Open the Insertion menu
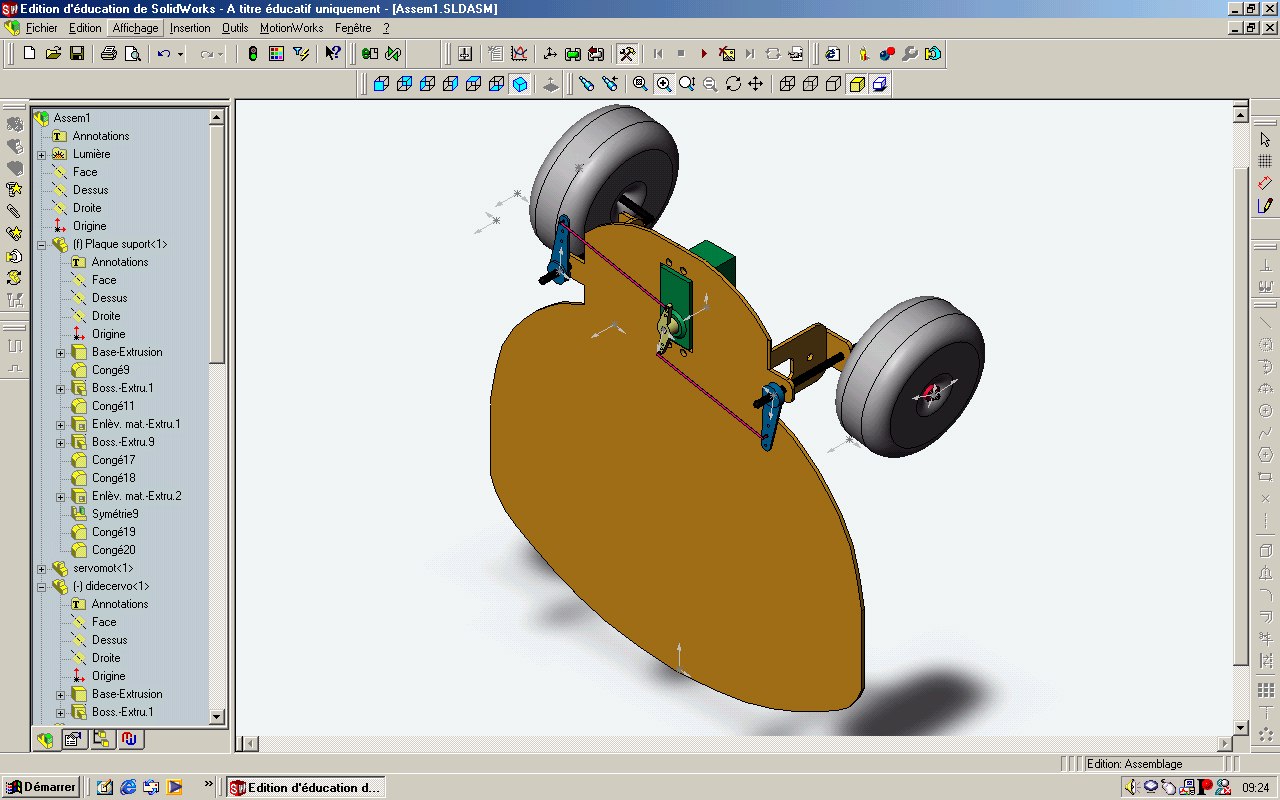 click(190, 28)
